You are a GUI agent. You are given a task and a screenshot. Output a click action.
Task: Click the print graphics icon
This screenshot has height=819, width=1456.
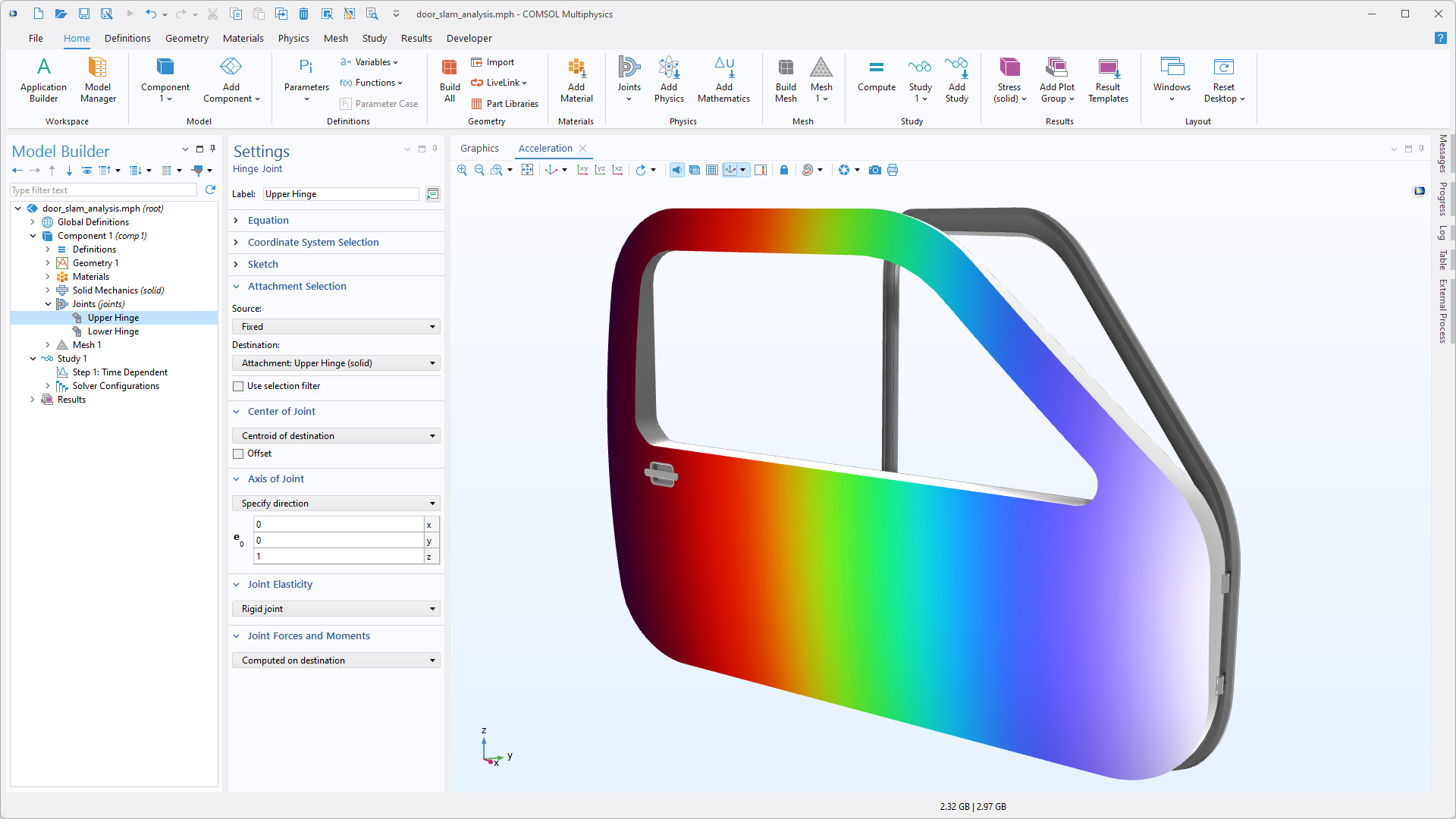[893, 170]
